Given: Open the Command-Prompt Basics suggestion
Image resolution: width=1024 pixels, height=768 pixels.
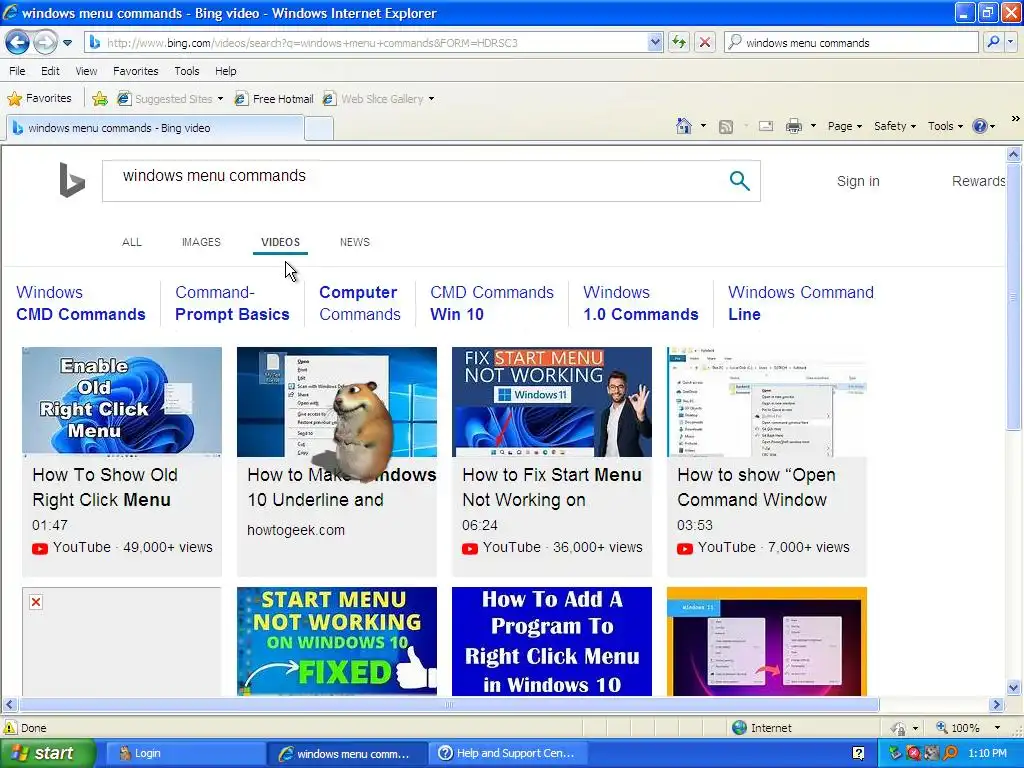Looking at the screenshot, I should pyautogui.click(x=232, y=303).
